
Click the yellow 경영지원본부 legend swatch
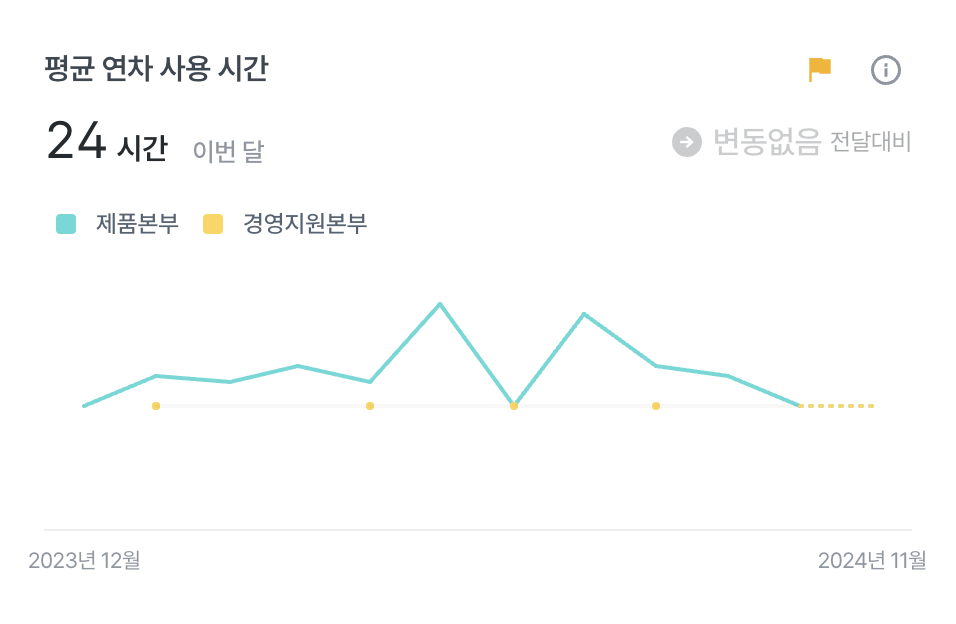tap(213, 224)
